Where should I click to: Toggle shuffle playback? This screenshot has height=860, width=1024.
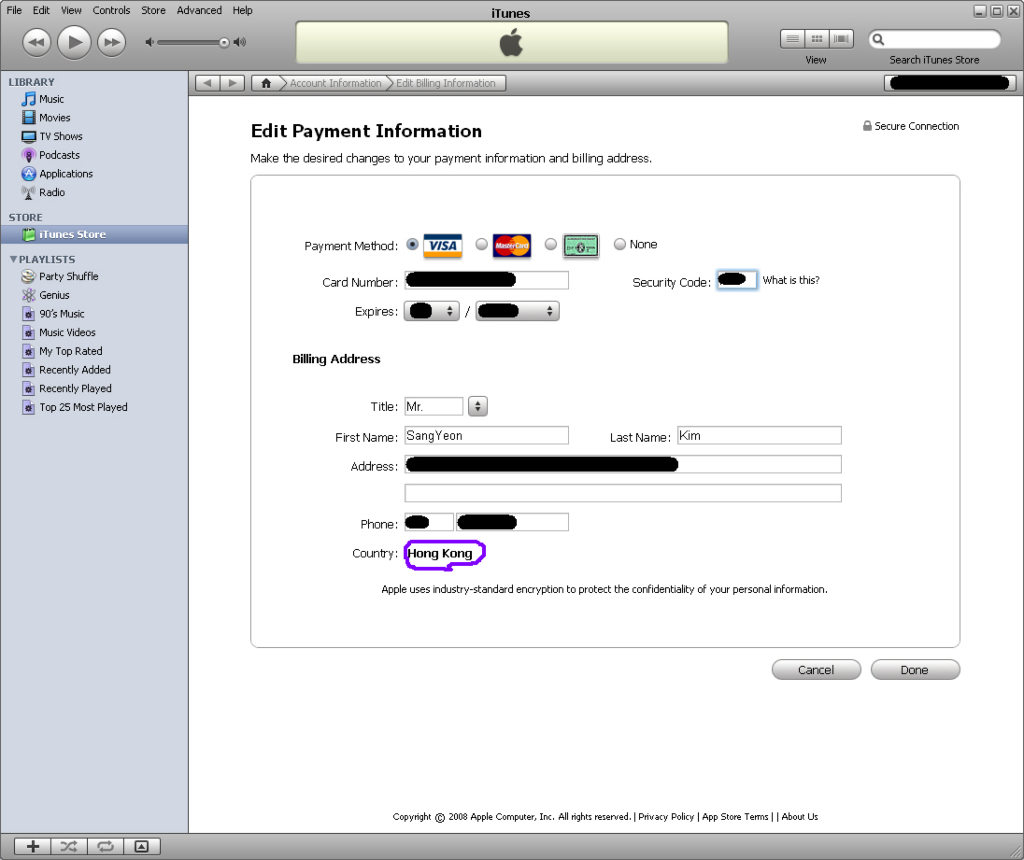(x=69, y=847)
